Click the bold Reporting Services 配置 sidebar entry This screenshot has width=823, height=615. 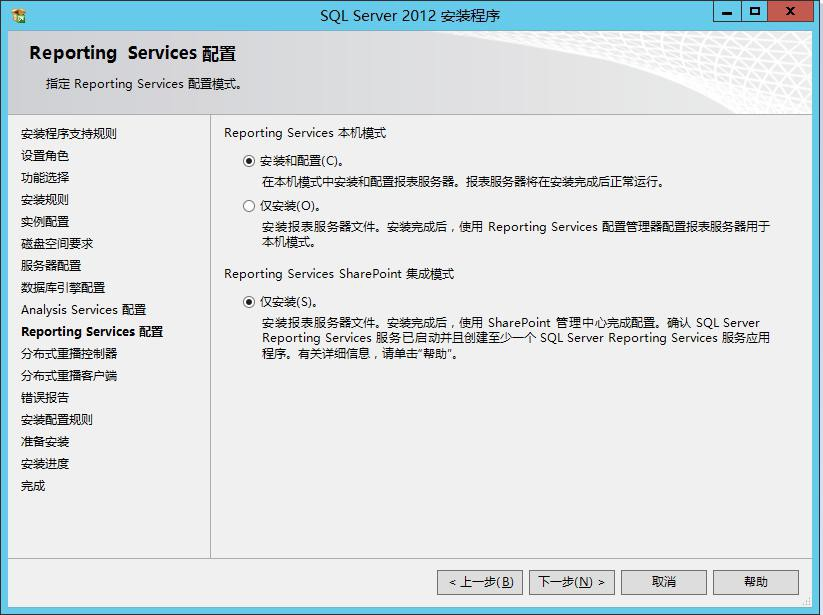[92, 332]
